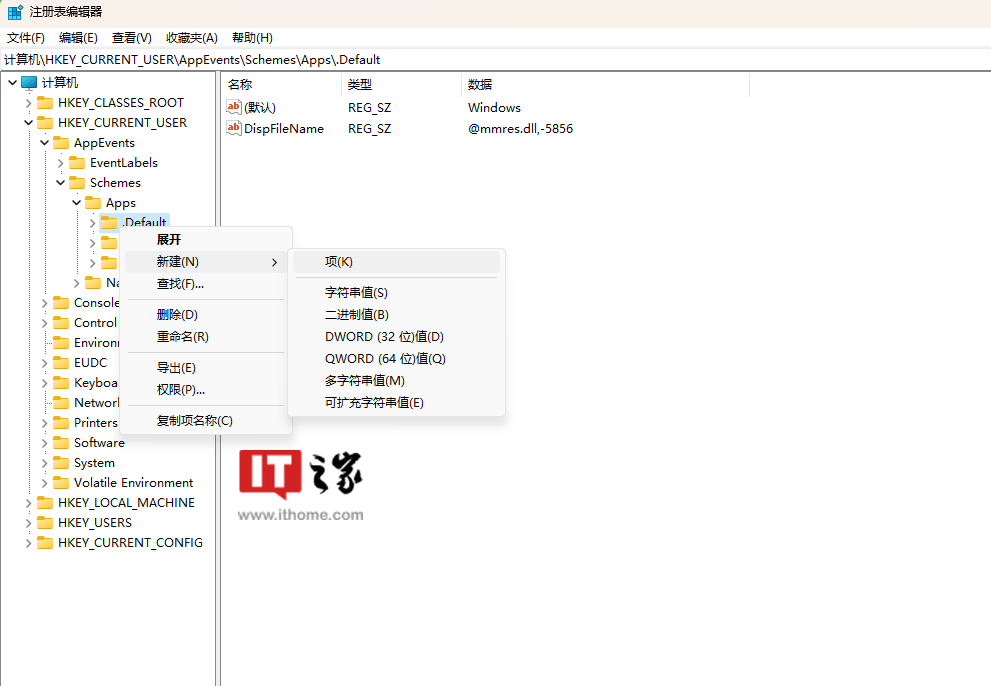Image resolution: width=991 pixels, height=686 pixels.
Task: Click the AppEvents folder icon
Action: click(61, 142)
